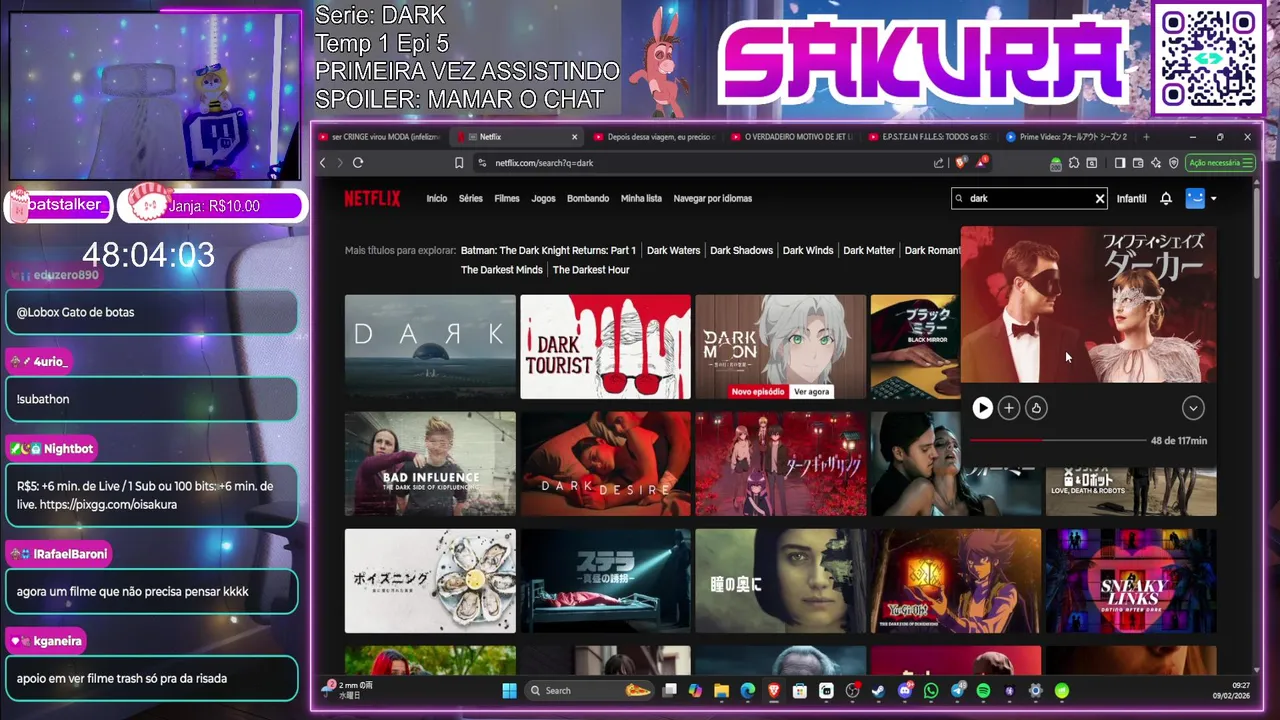Click into the Netflix search field containing dark
This screenshot has width=1280, height=720.
[1028, 198]
